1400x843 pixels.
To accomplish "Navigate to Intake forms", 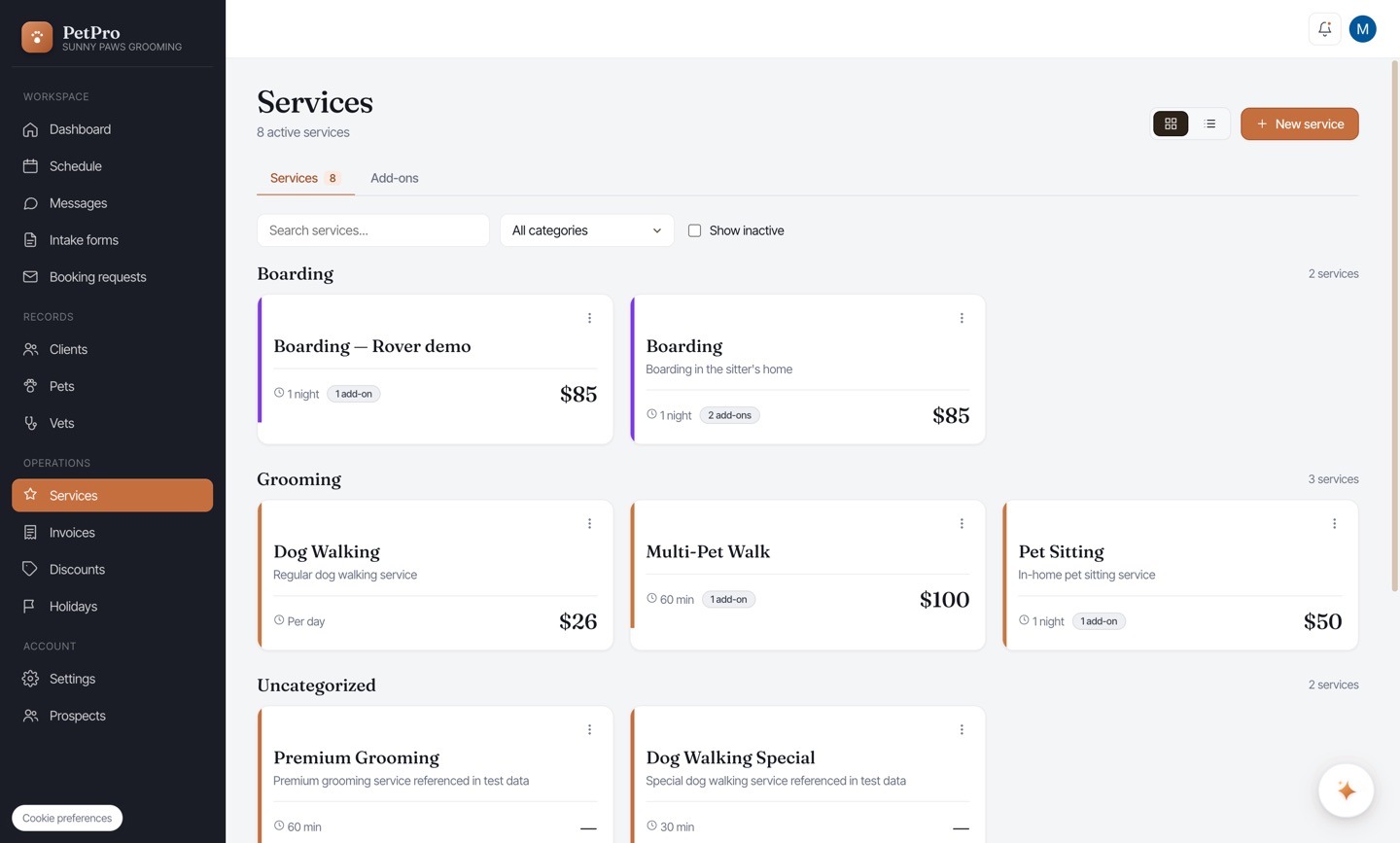I will pos(112,240).
